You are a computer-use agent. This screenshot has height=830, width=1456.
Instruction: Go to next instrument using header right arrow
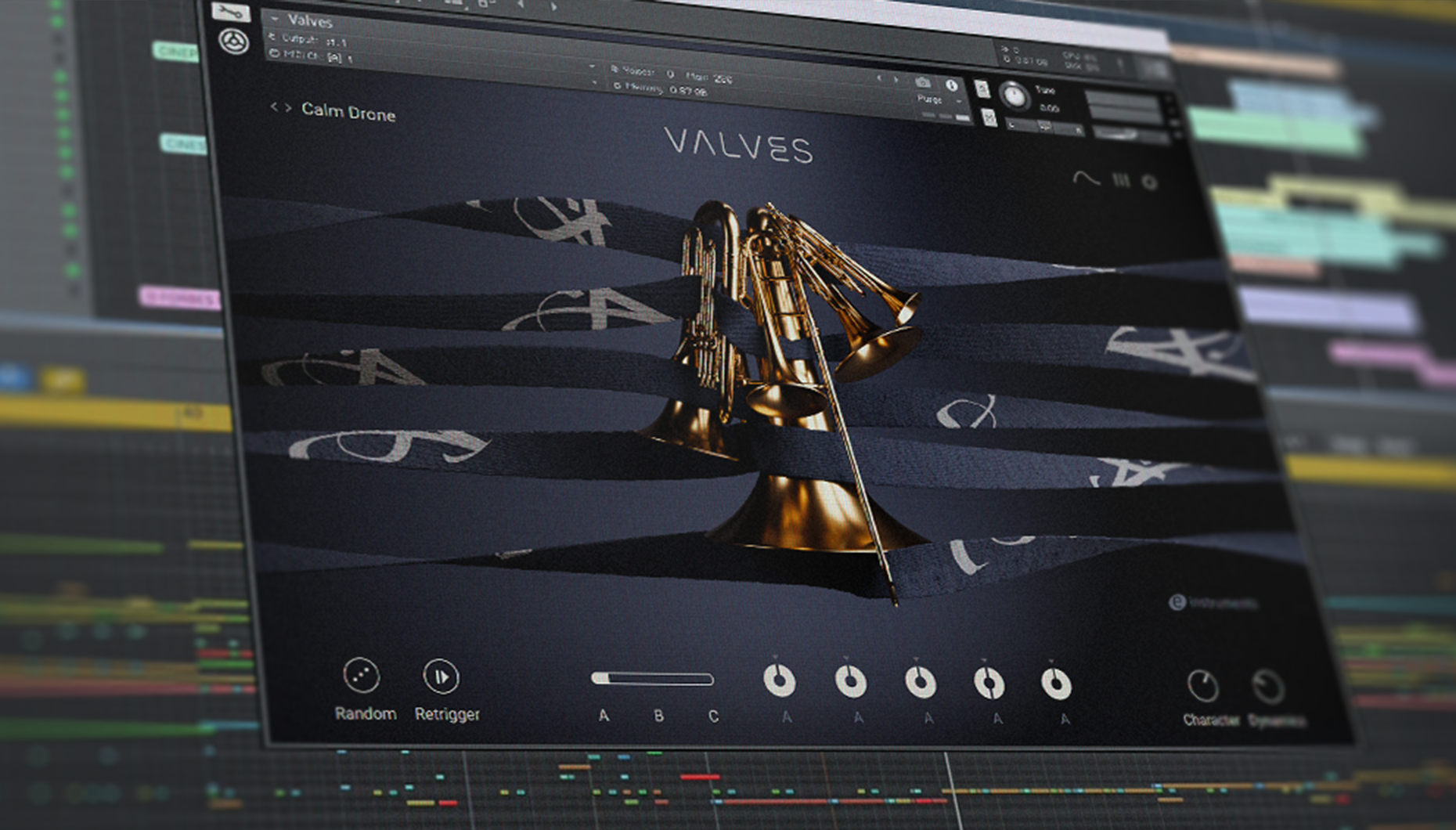click(896, 79)
